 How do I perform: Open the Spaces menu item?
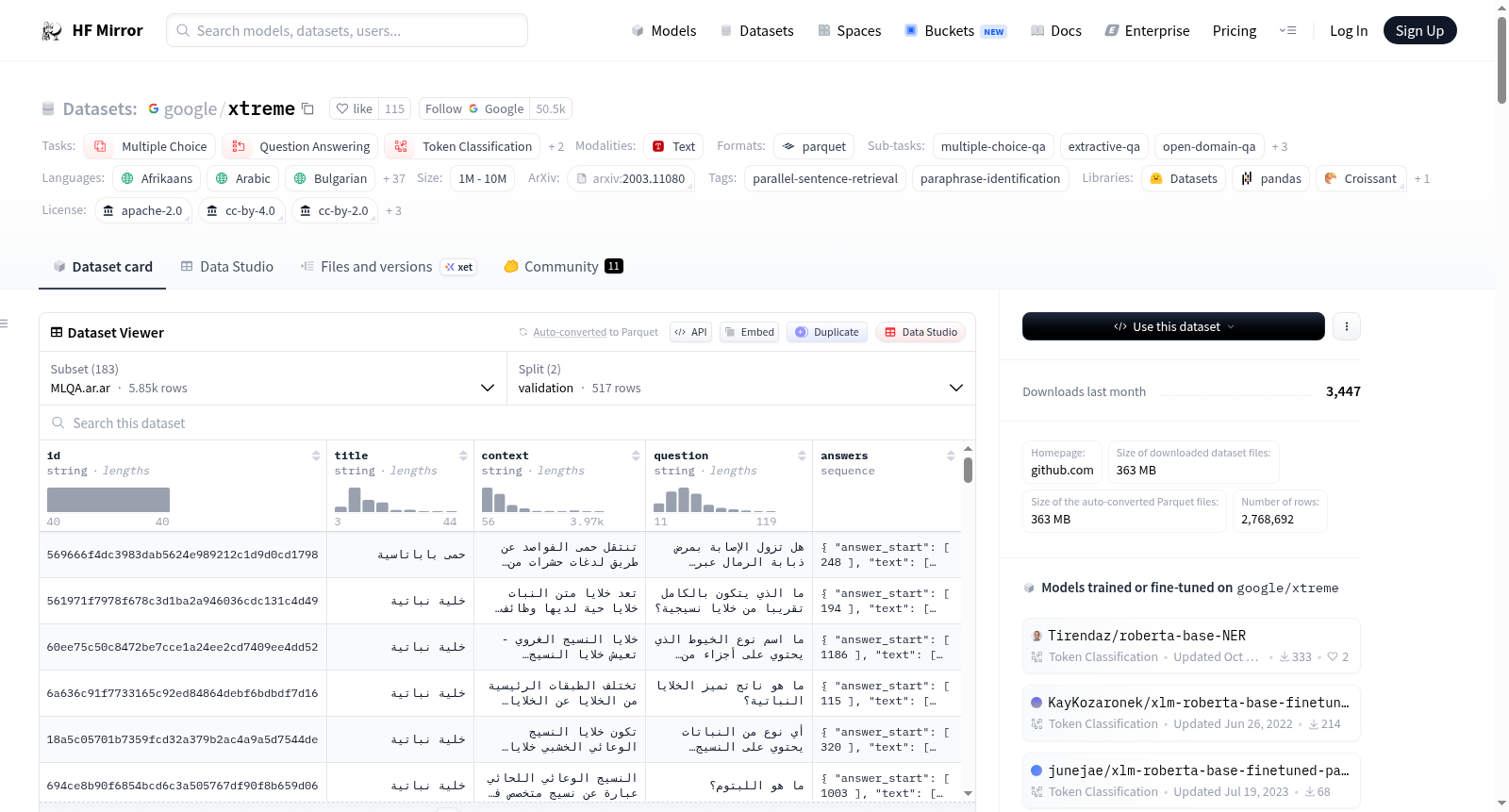click(x=850, y=31)
